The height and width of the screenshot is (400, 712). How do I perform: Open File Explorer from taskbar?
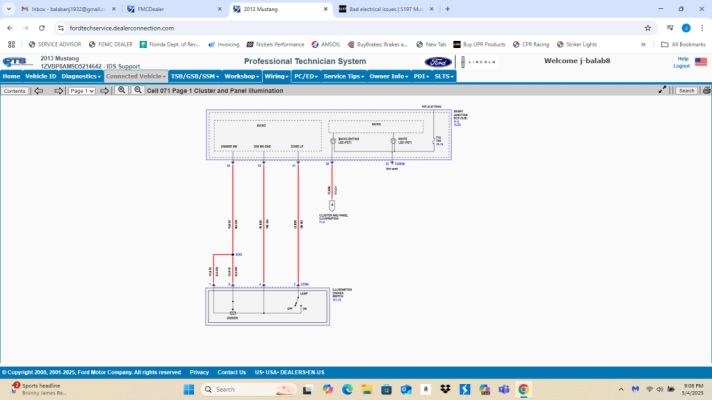[367, 390]
